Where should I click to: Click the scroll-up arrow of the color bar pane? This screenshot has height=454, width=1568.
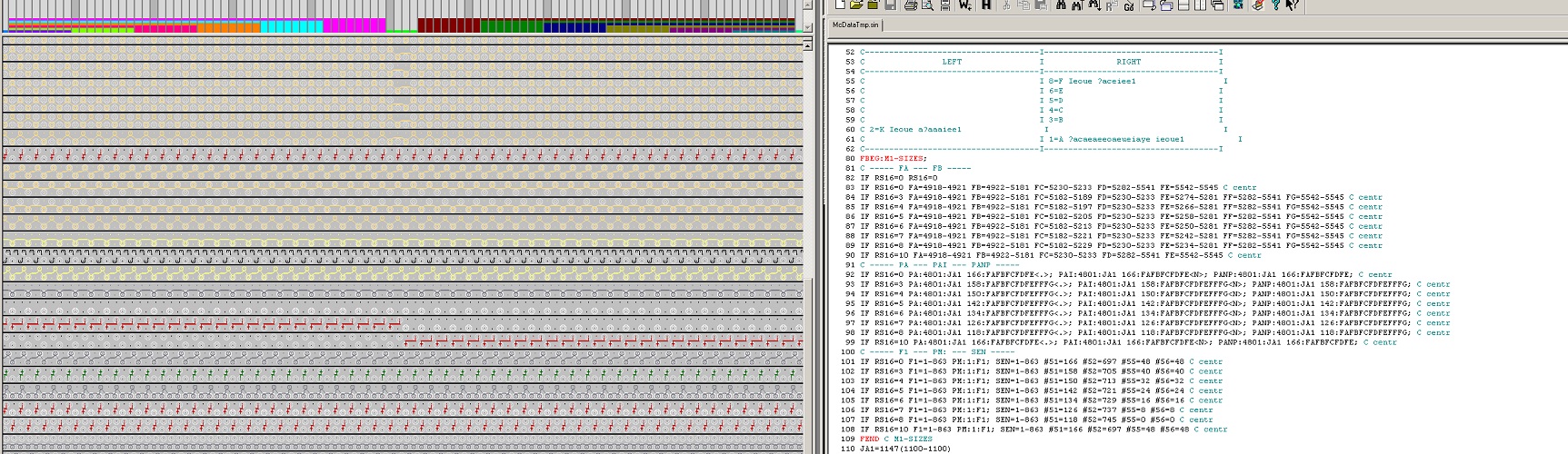pos(807,5)
